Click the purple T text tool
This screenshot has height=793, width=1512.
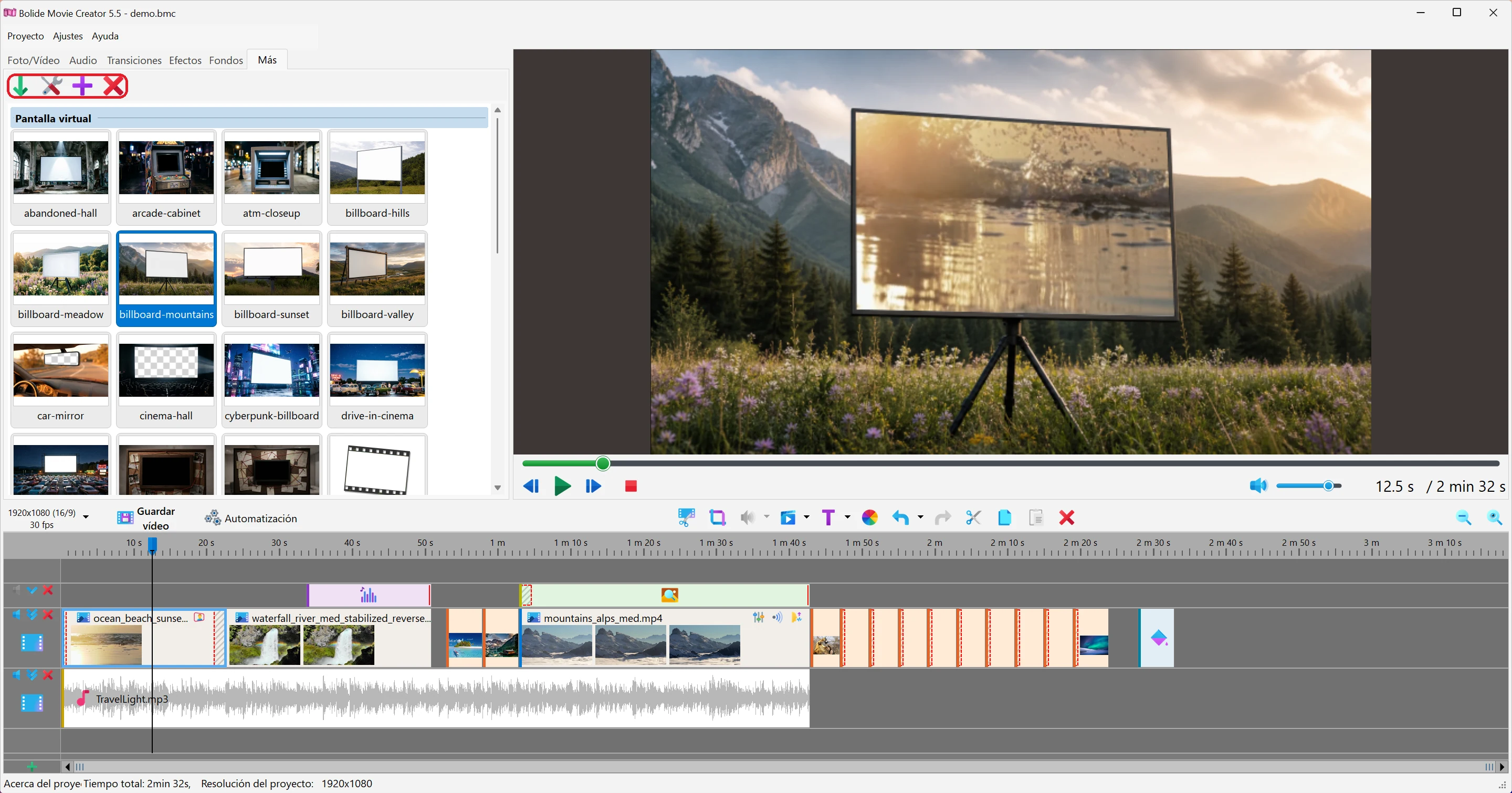828,517
